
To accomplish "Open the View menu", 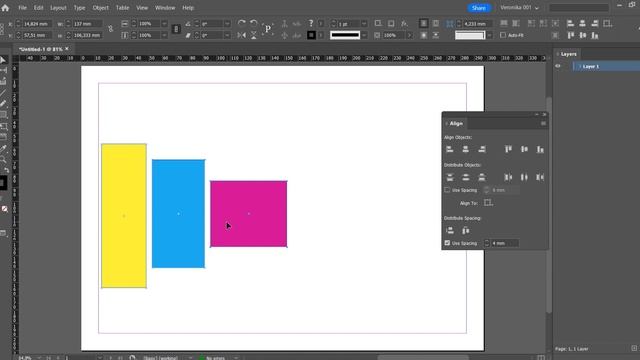I will pyautogui.click(x=142, y=8).
